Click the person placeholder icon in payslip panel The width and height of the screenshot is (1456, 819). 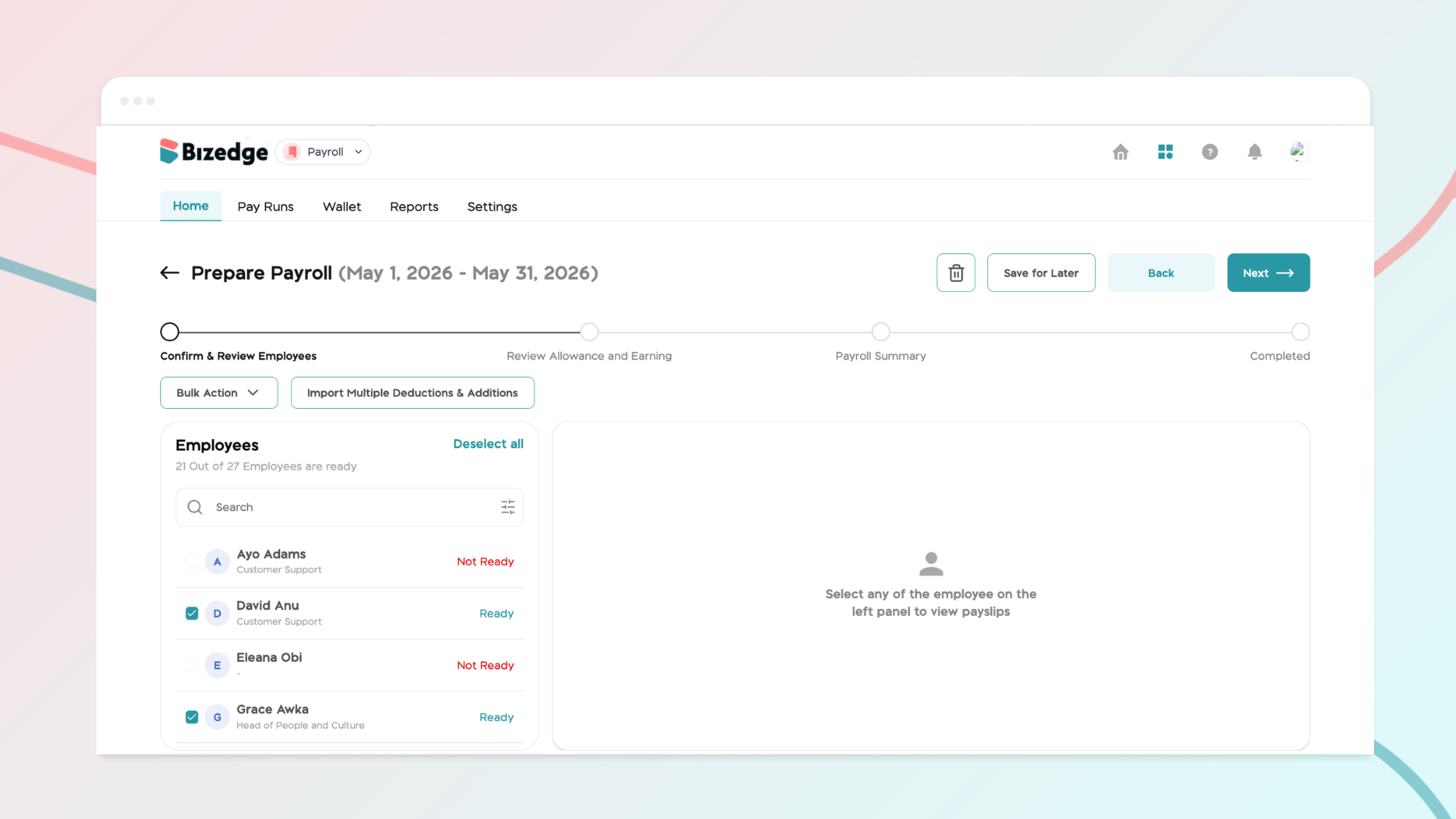tap(931, 563)
